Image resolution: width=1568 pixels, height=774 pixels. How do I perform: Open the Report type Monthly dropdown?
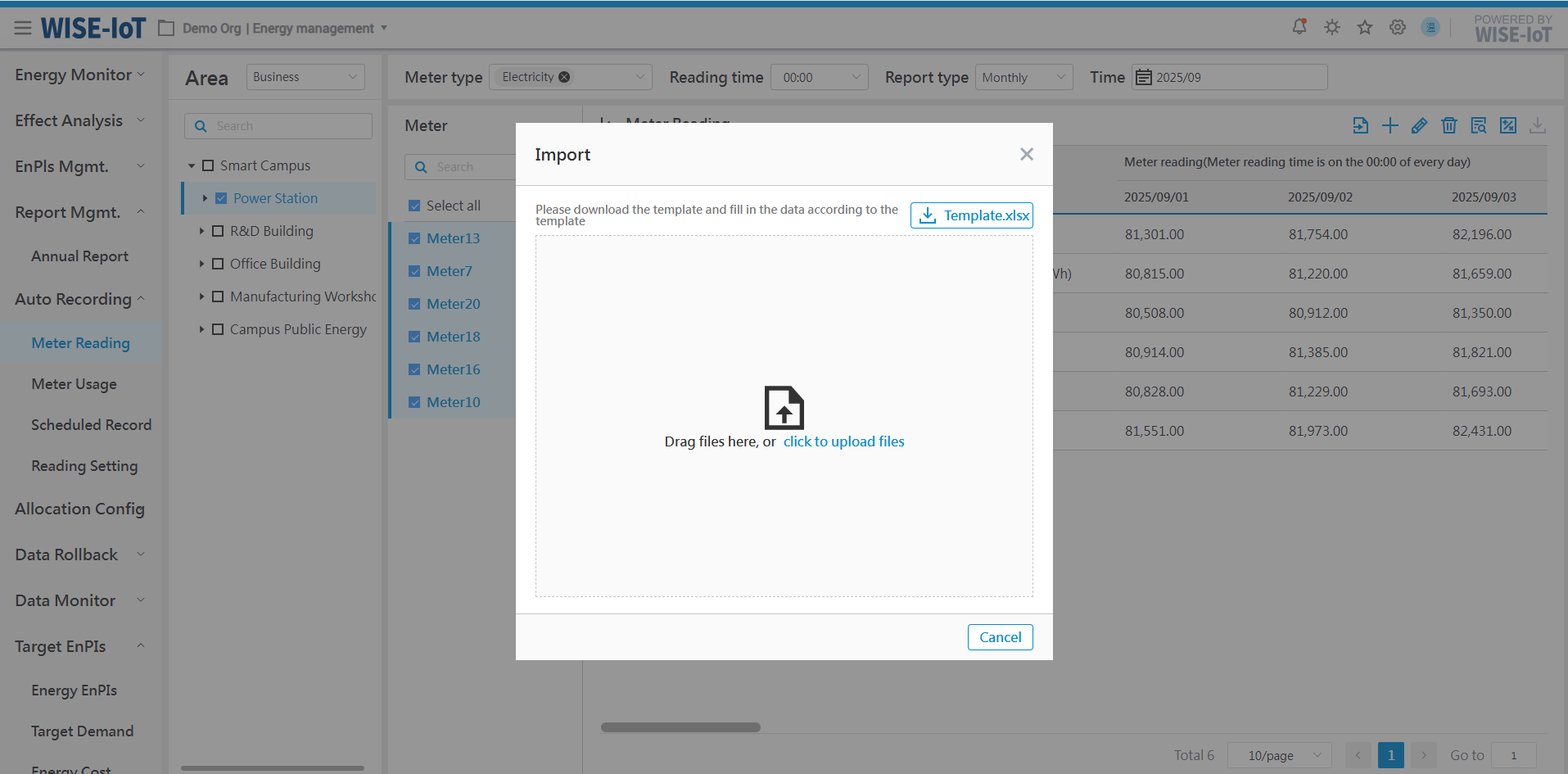click(x=1023, y=77)
